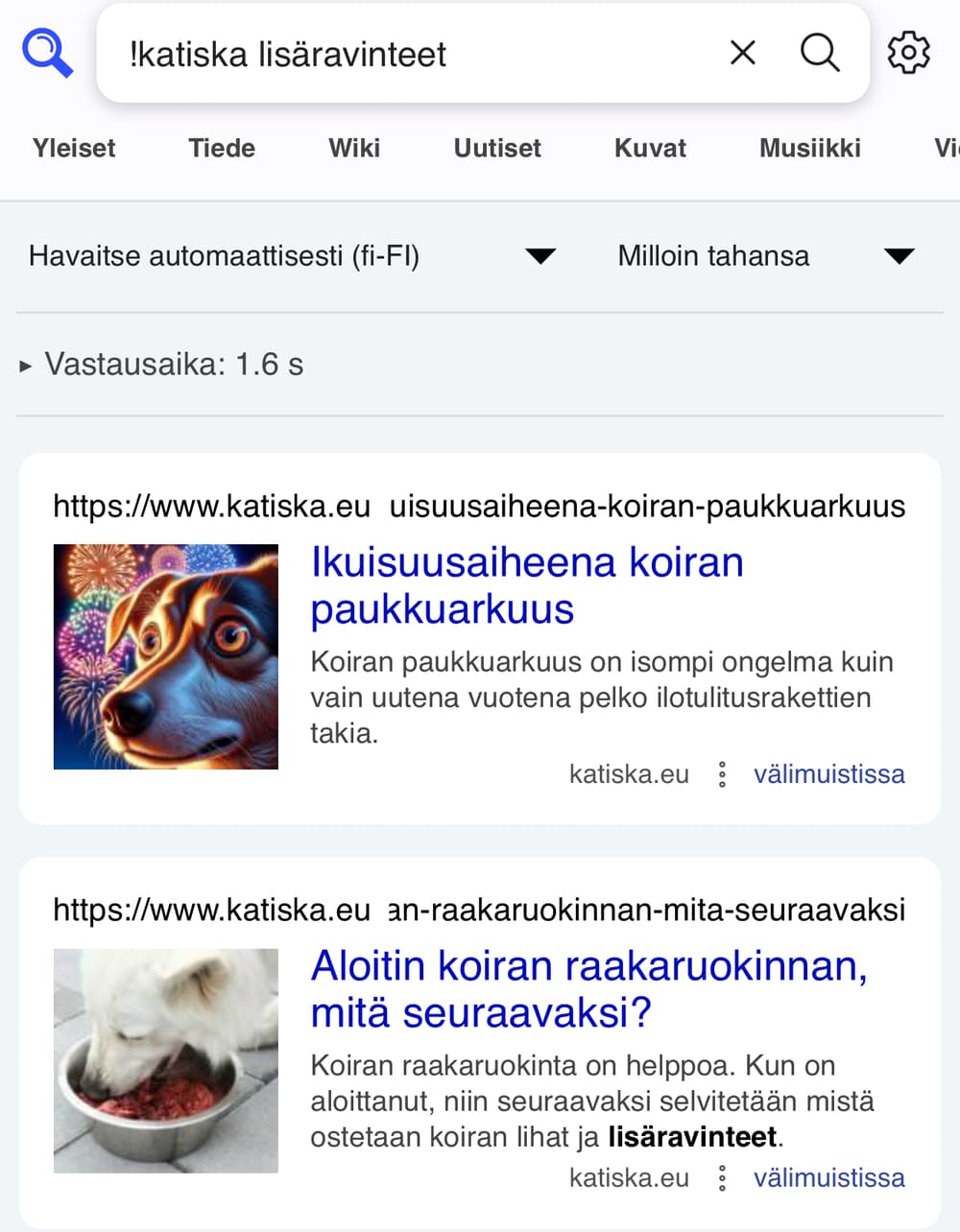Open the Milloin tahansa time range dropdown
Image resolution: width=960 pixels, height=1232 pixels.
coord(766,256)
